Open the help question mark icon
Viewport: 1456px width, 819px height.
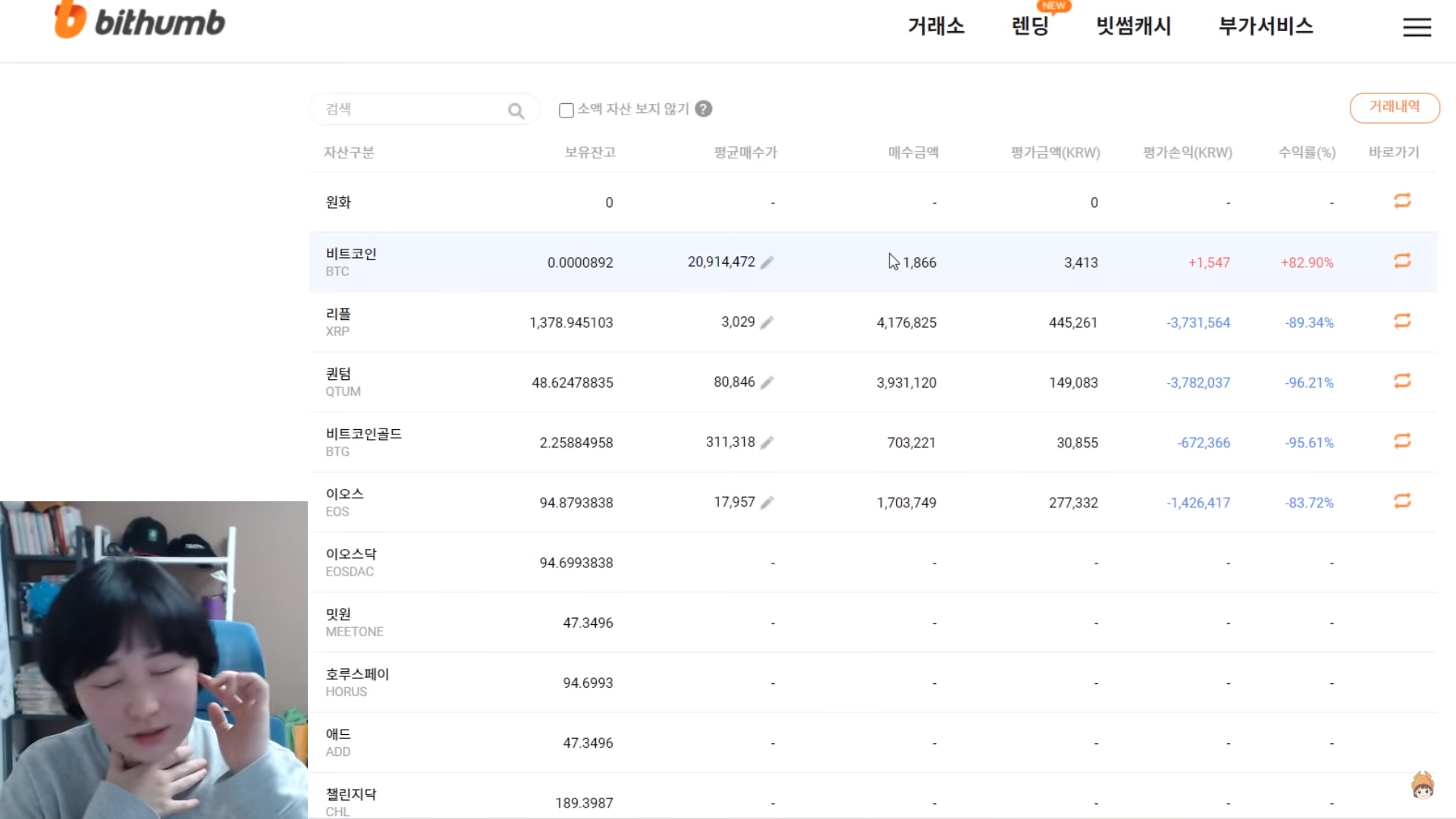click(704, 109)
